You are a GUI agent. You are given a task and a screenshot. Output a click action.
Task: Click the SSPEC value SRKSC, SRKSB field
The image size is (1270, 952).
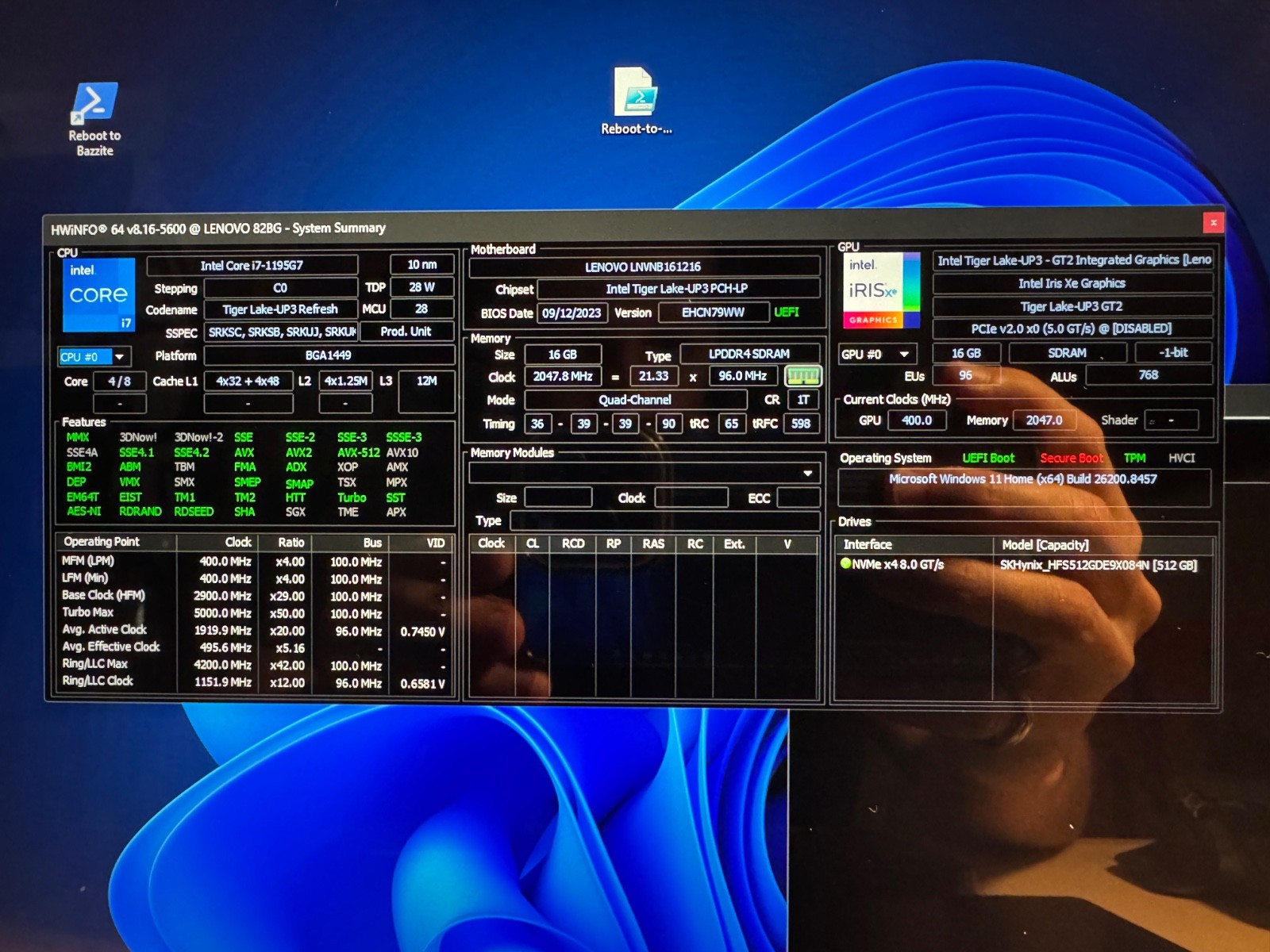[282, 332]
